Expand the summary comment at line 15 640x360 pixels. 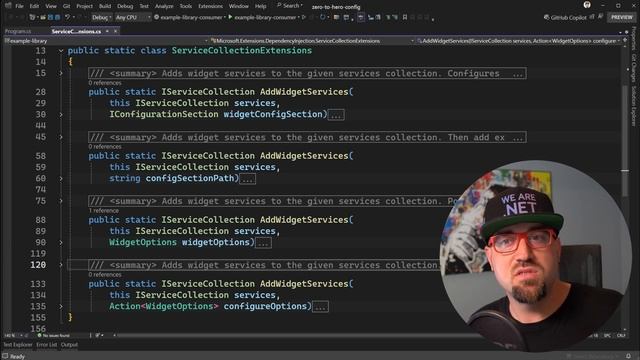click(61, 73)
